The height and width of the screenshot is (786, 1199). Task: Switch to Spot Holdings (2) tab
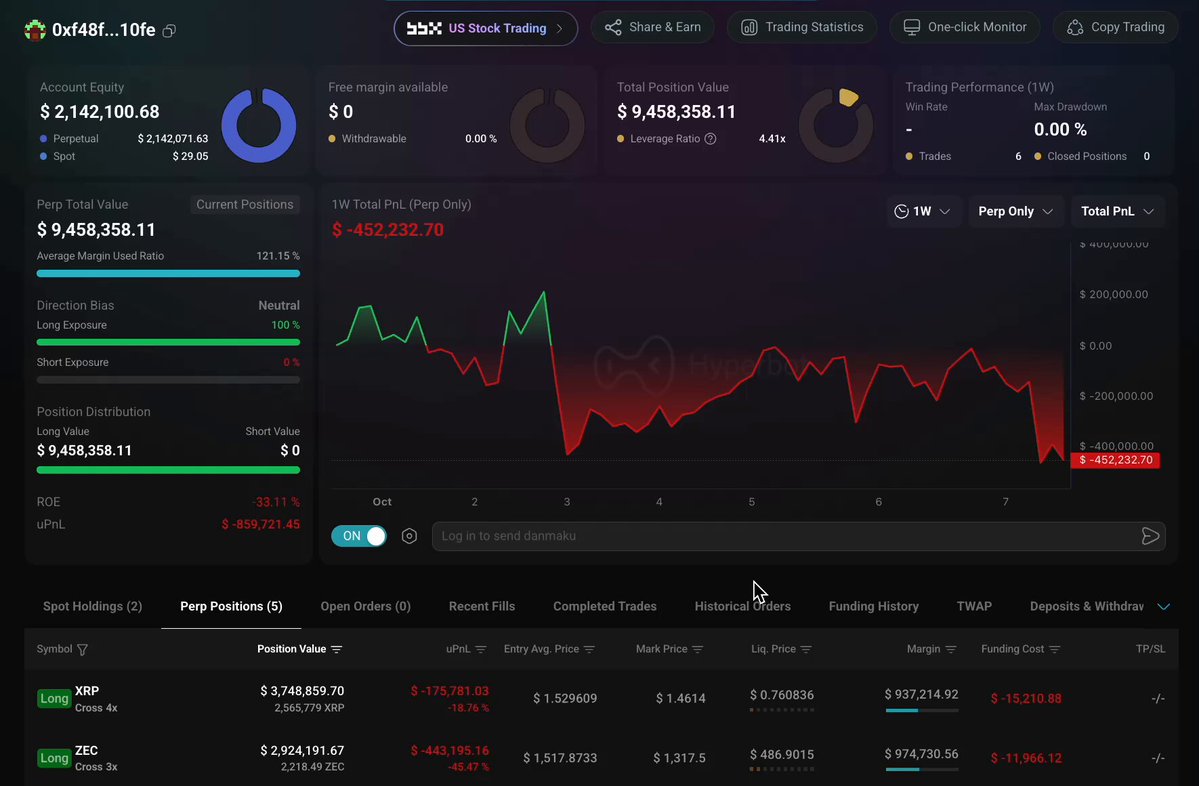(x=93, y=606)
